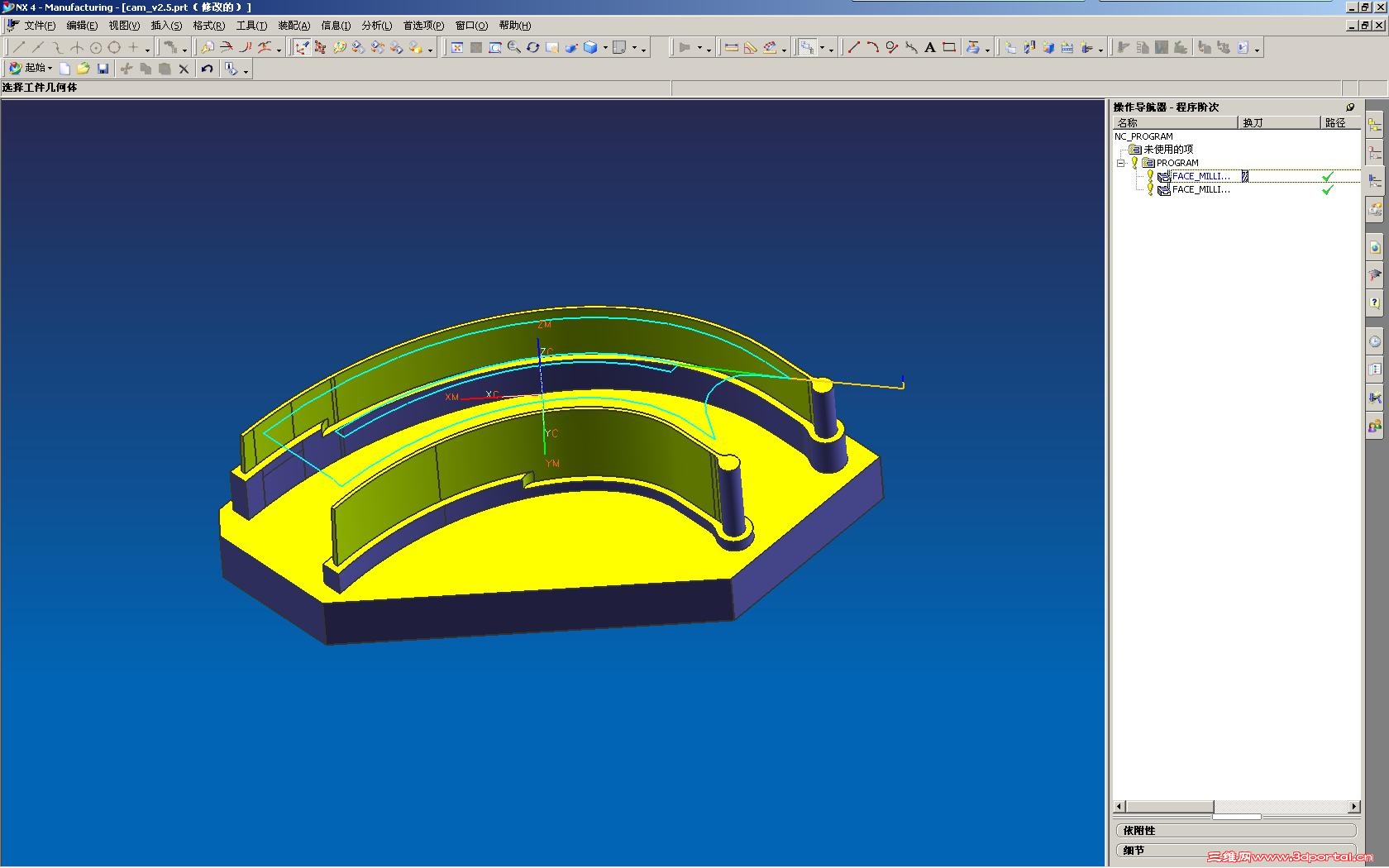The height and width of the screenshot is (868, 1389).
Task: Open the Assembly Navigator sidebar tab
Action: pos(1375,125)
